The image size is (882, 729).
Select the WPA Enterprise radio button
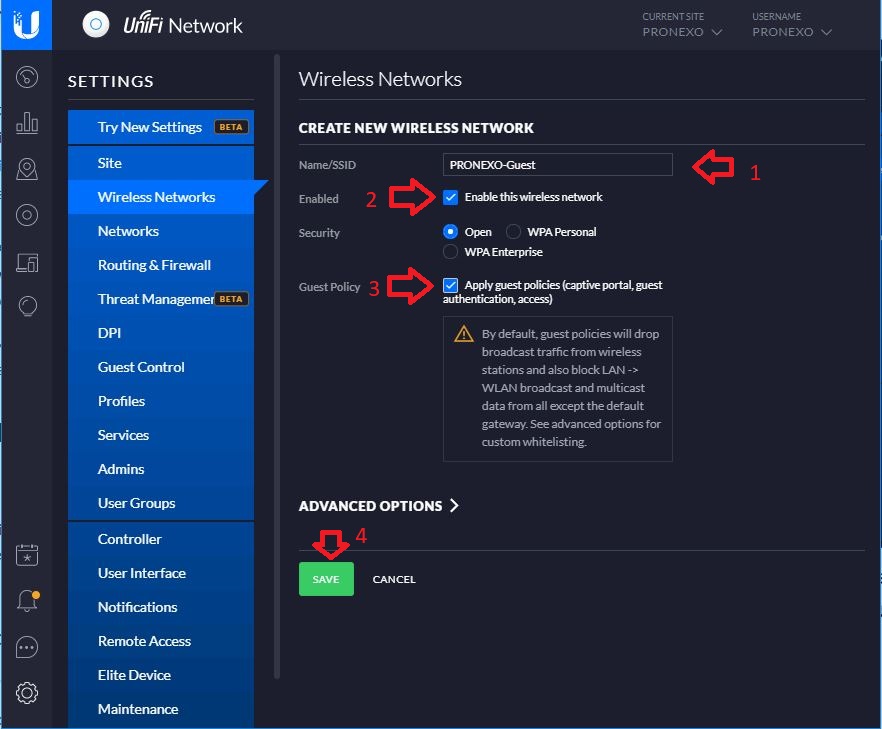pyautogui.click(x=450, y=252)
